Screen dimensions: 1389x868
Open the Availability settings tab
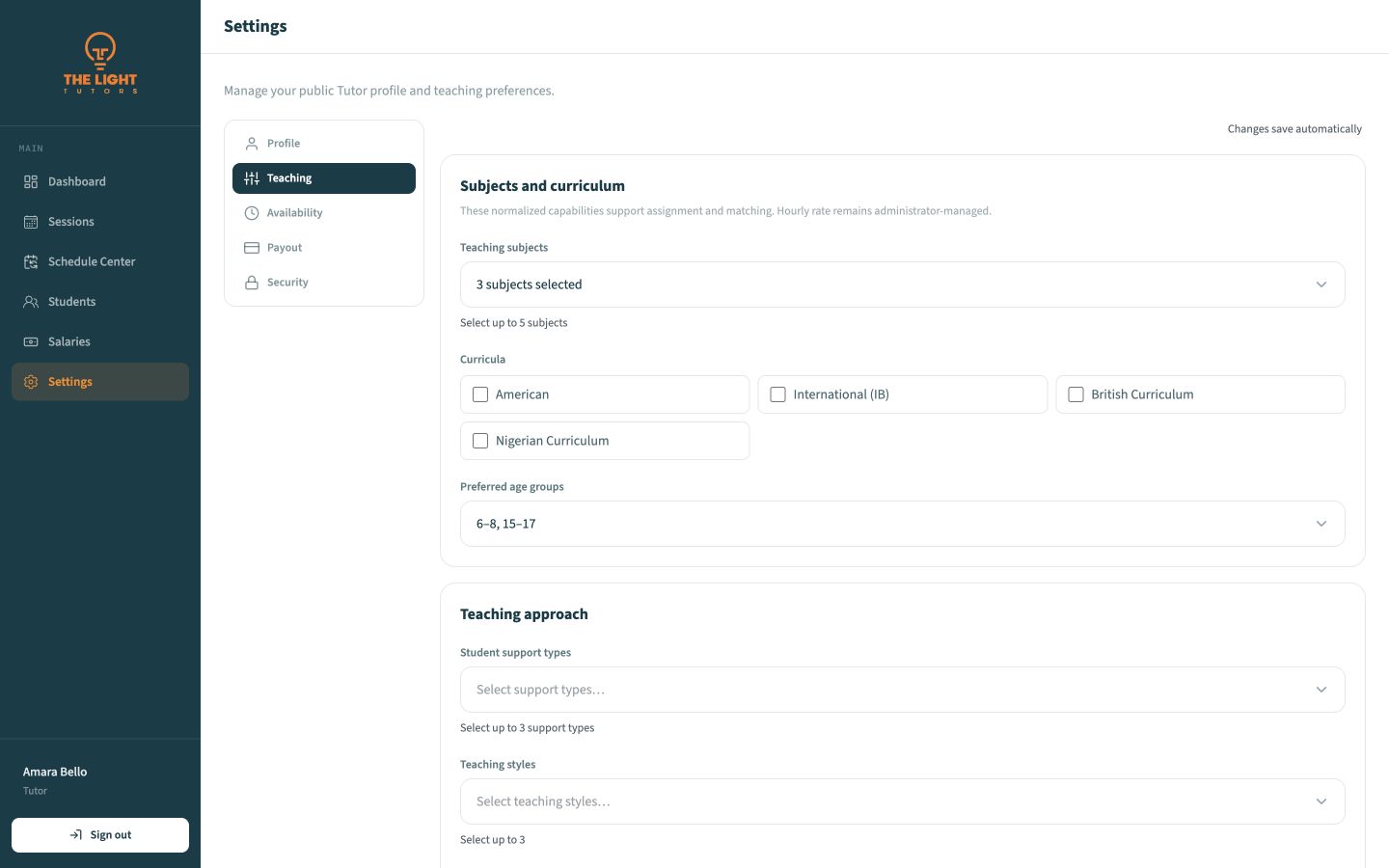pos(324,213)
